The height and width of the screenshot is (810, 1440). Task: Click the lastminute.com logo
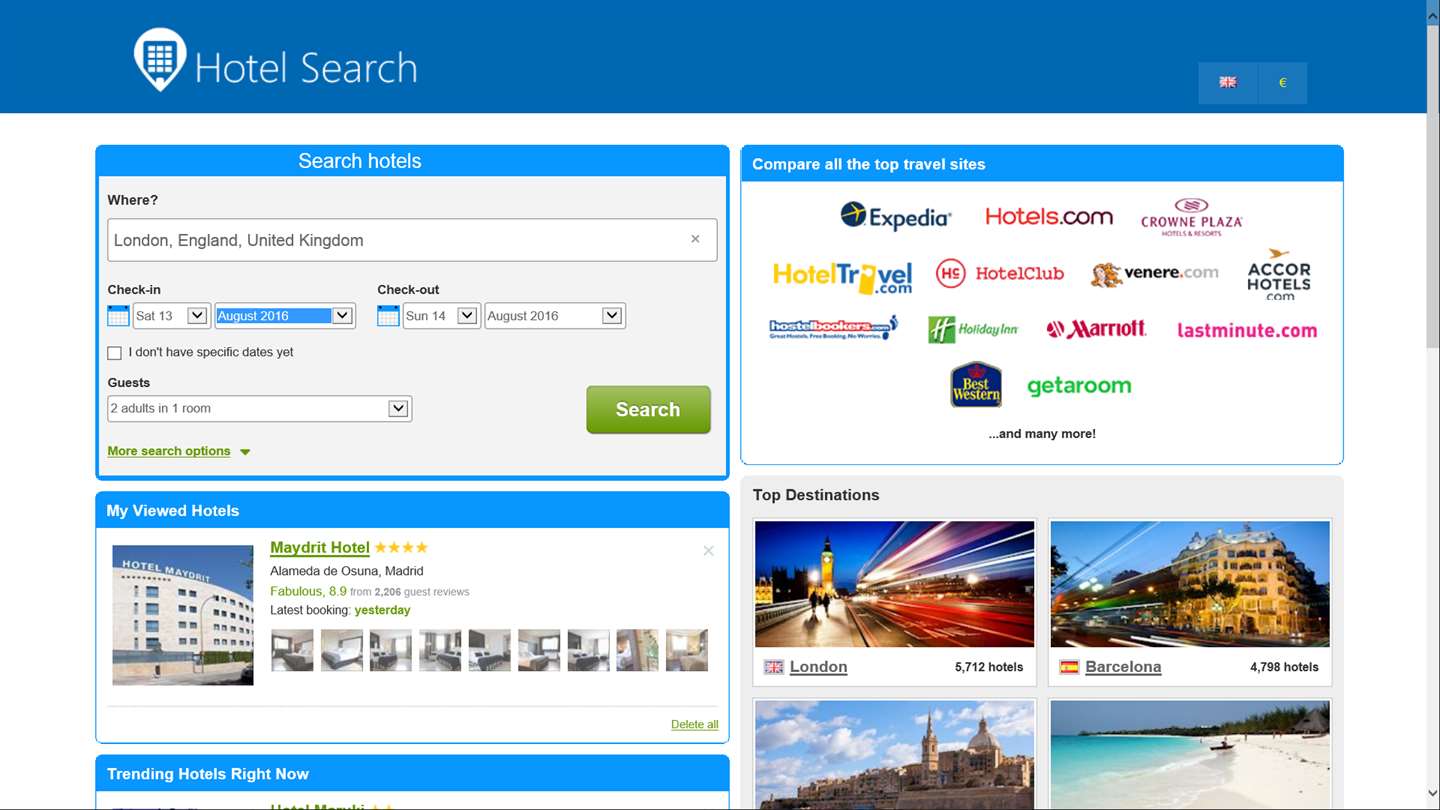point(1247,330)
